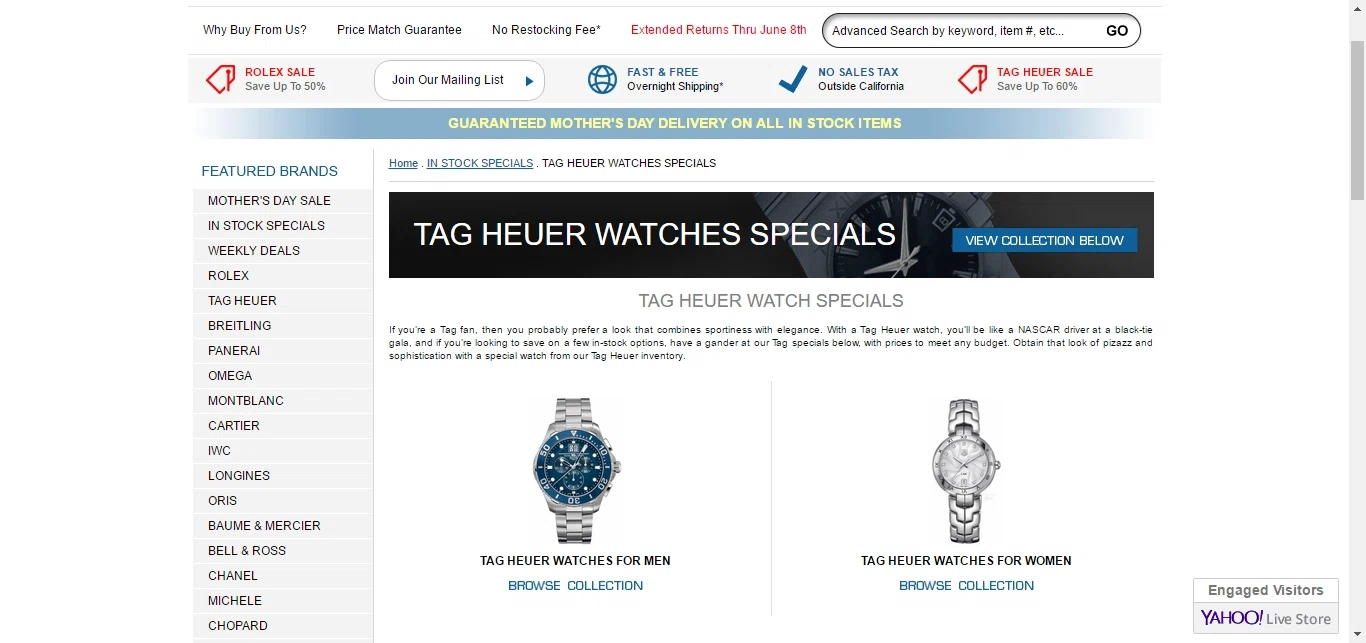Open the In Stock Specials breadcrumb link
The image size is (1366, 643).
point(480,163)
